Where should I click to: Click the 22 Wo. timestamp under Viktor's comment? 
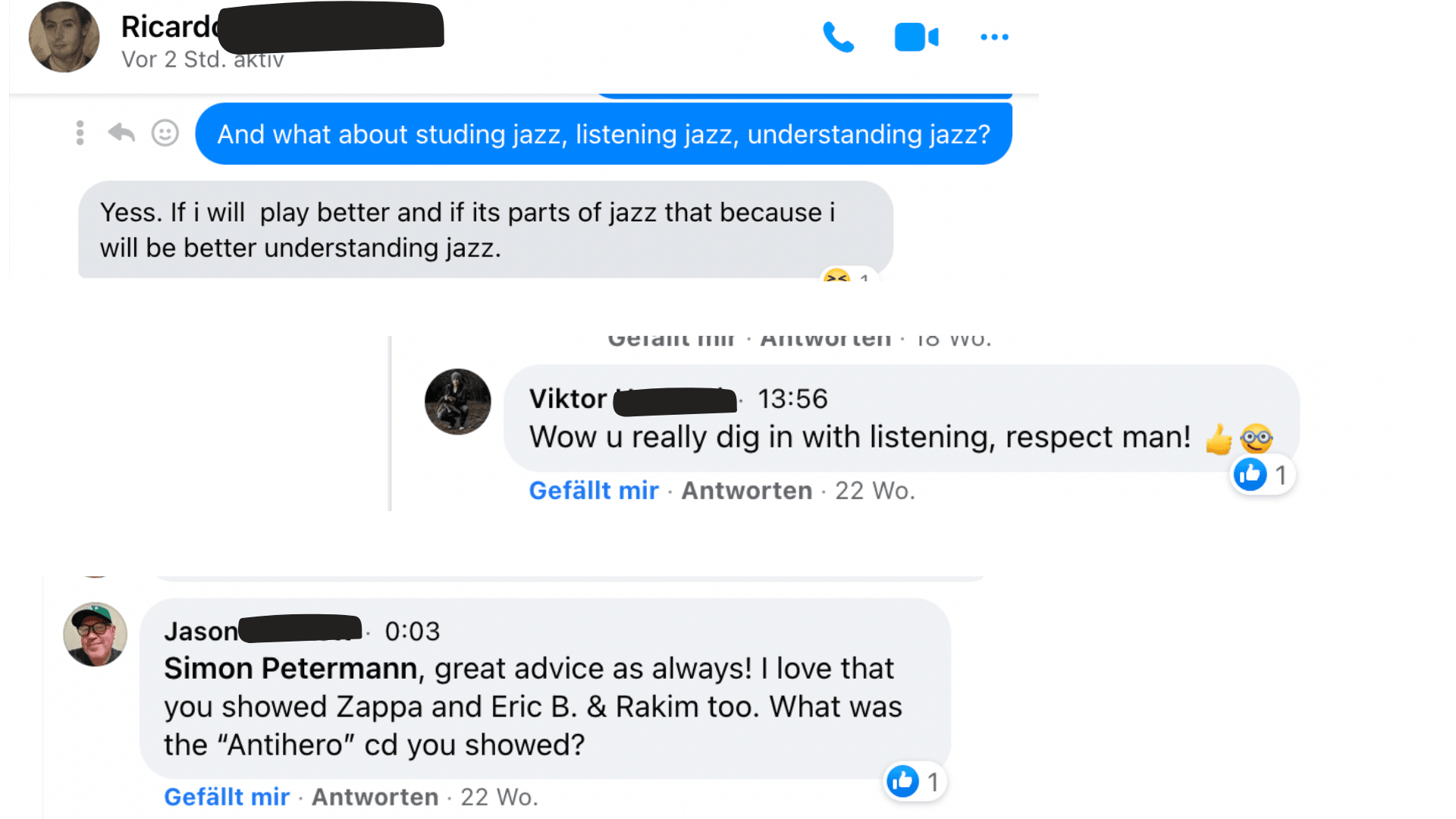tap(874, 491)
